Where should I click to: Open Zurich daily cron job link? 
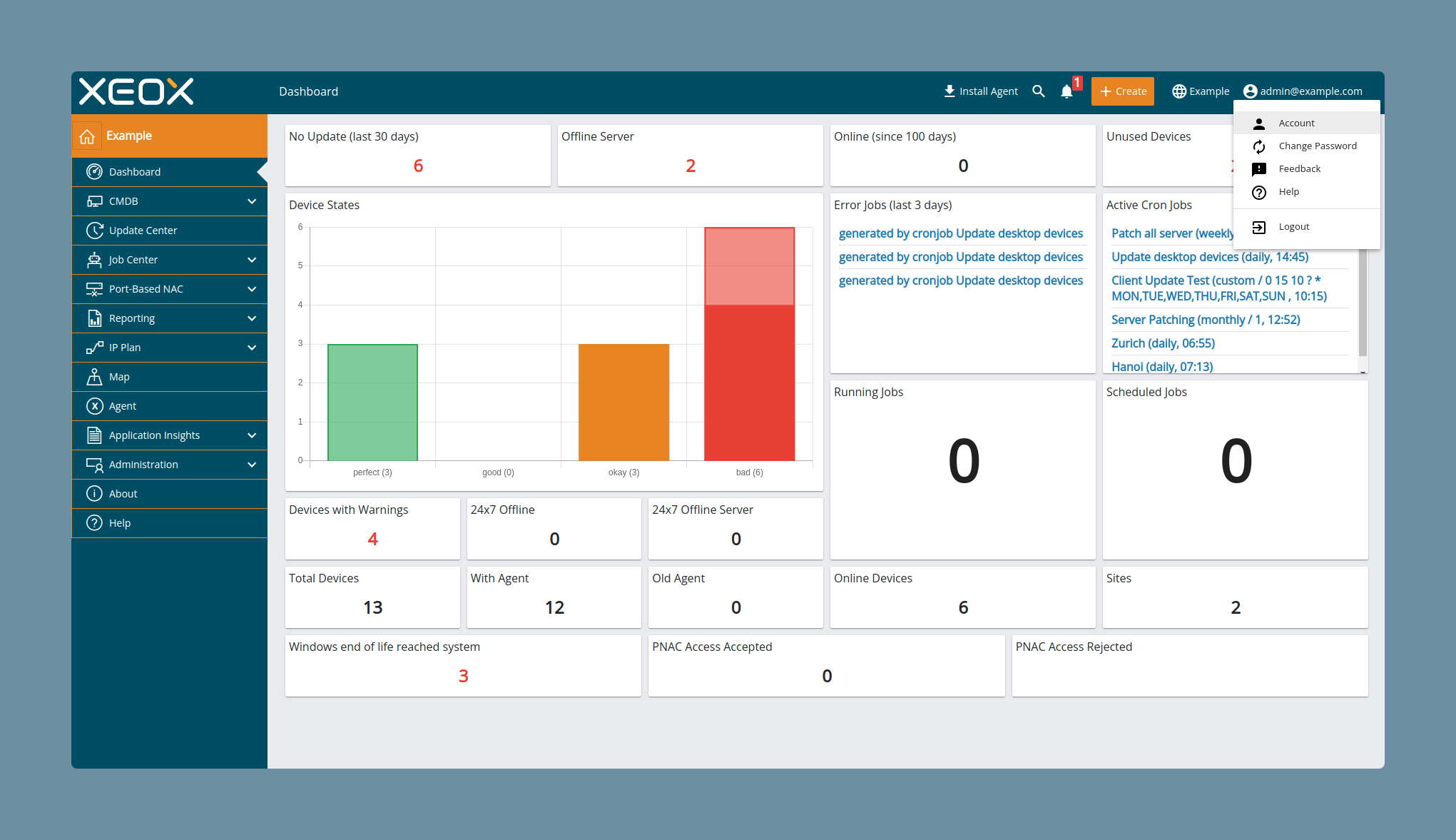1163,343
